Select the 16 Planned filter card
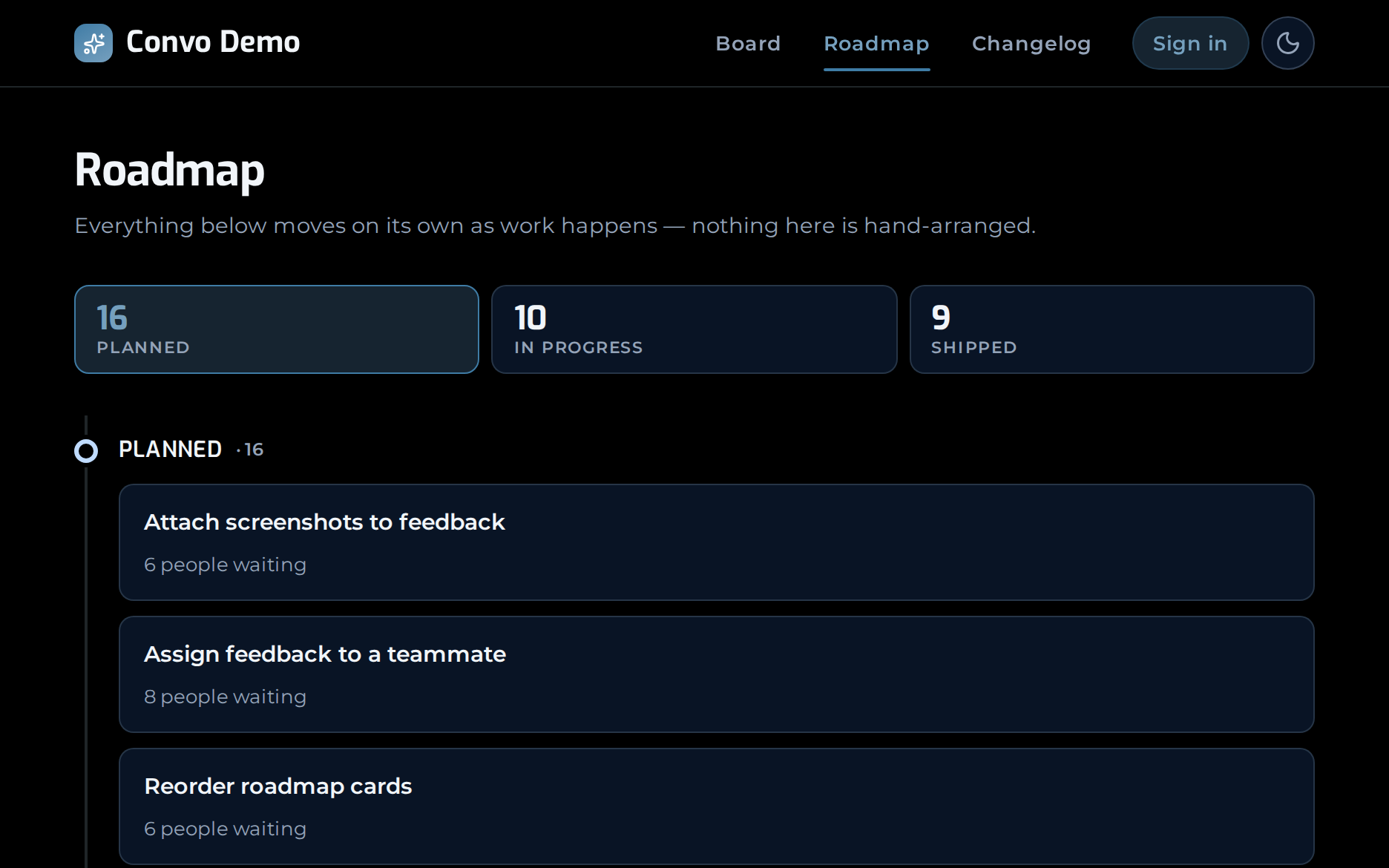 tap(277, 329)
